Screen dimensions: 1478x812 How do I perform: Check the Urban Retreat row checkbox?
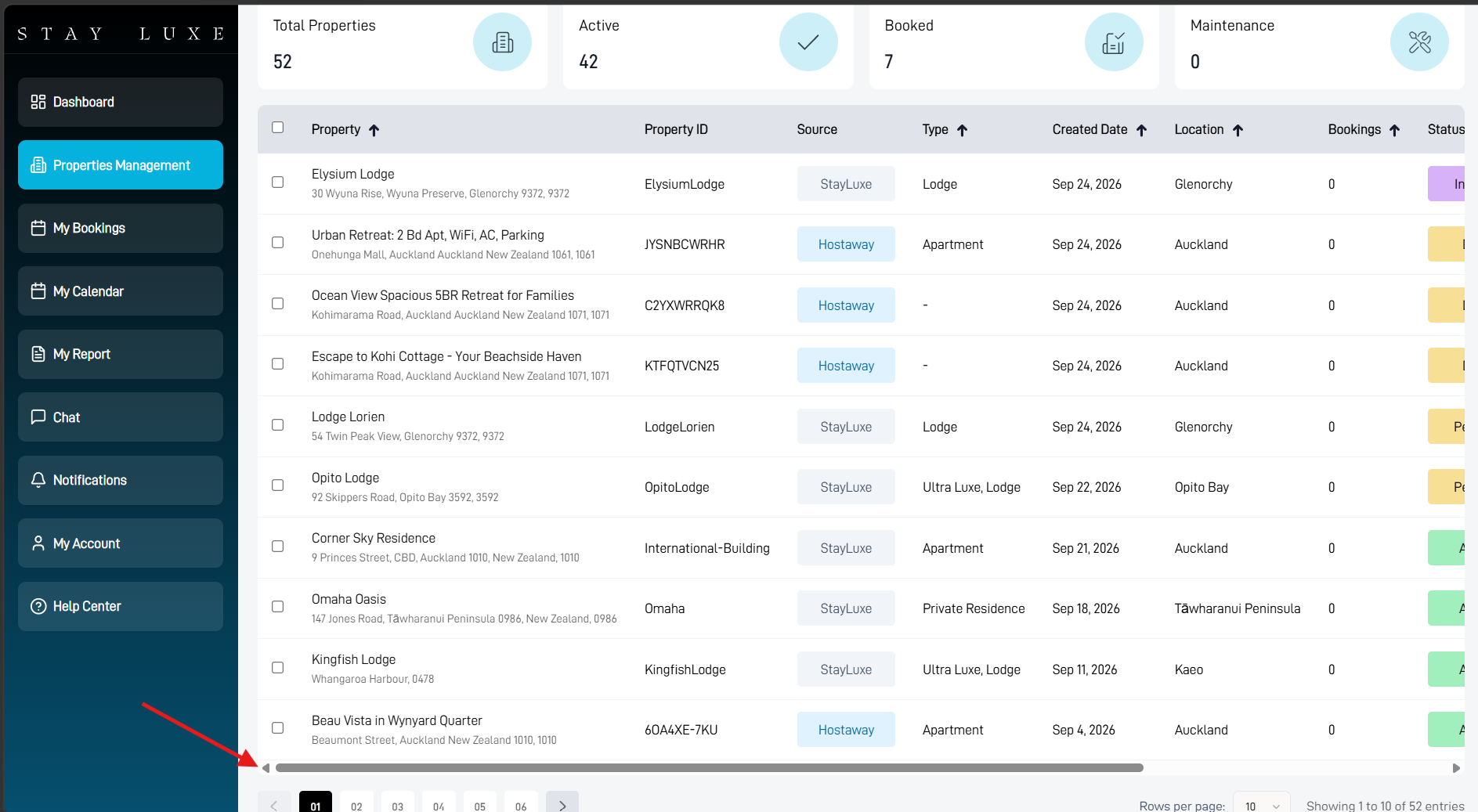pos(278,243)
